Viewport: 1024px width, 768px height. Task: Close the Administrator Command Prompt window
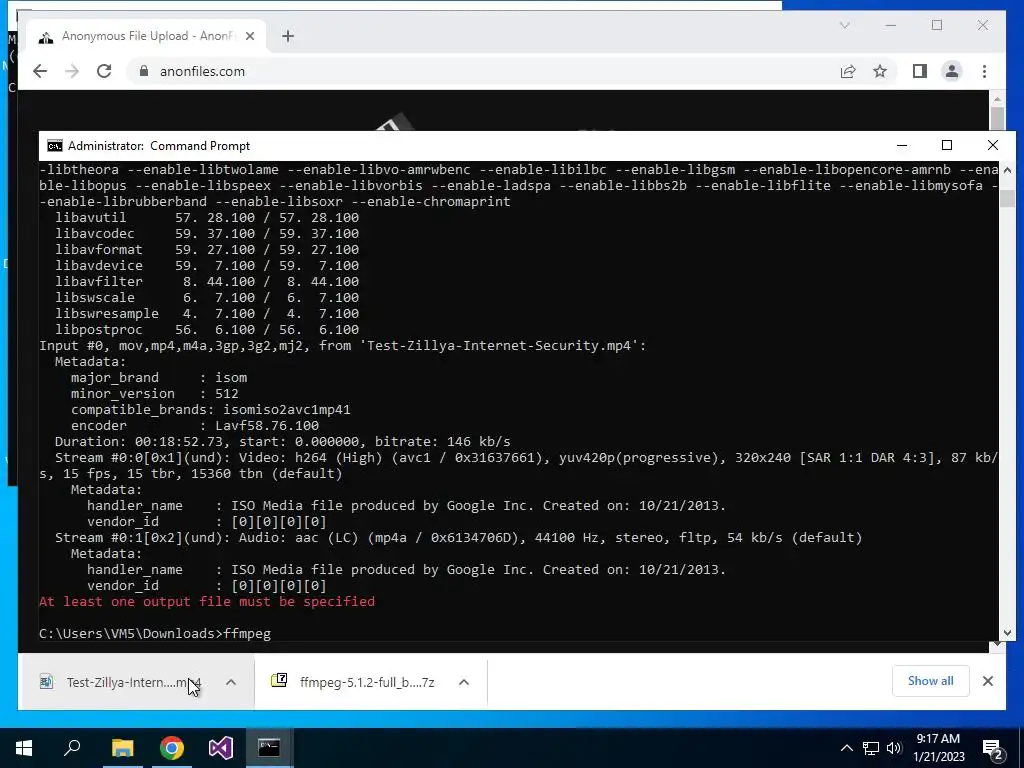[993, 145]
